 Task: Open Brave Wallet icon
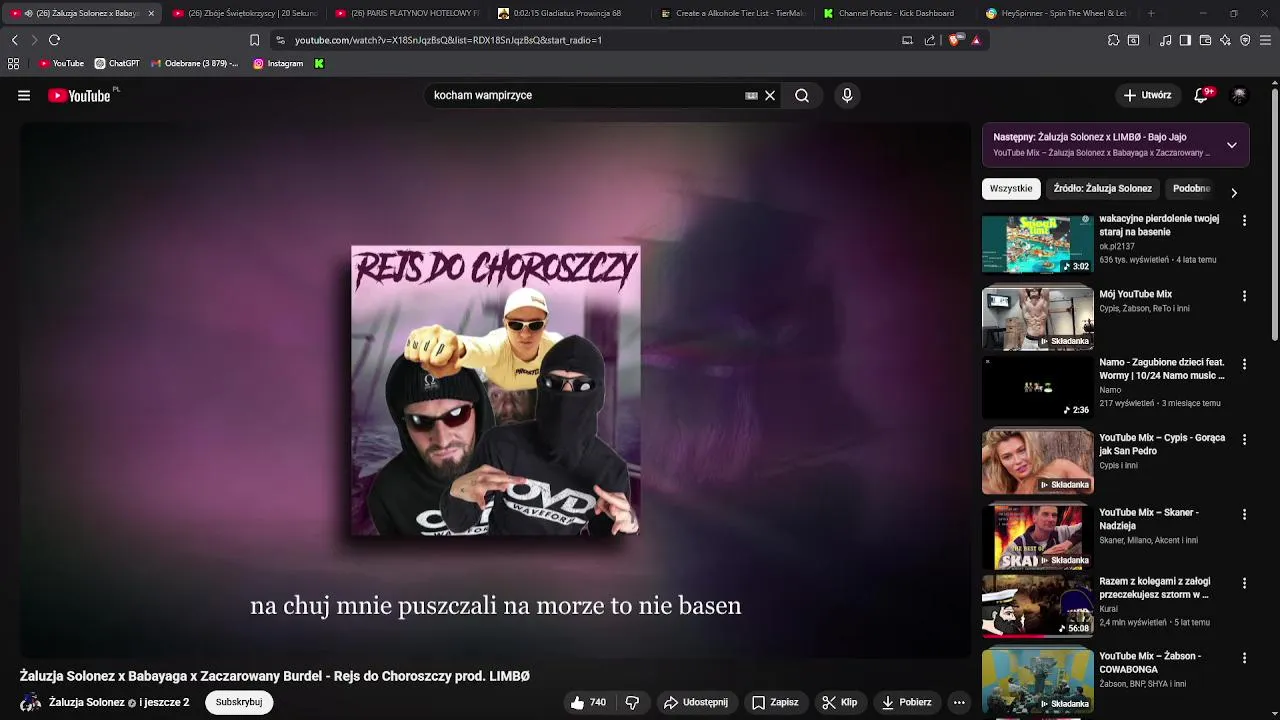[x=1205, y=40]
